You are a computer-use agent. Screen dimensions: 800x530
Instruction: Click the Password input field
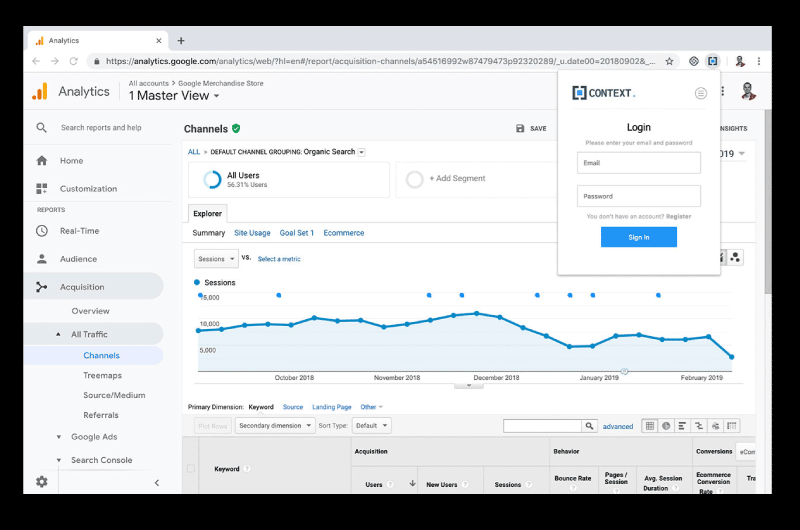639,196
